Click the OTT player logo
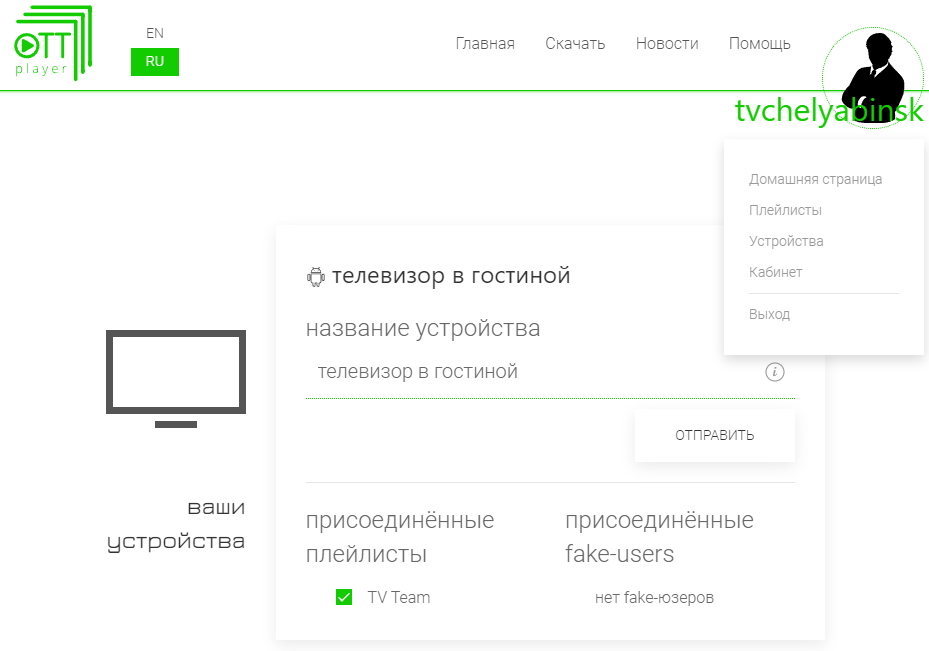 (x=52, y=44)
